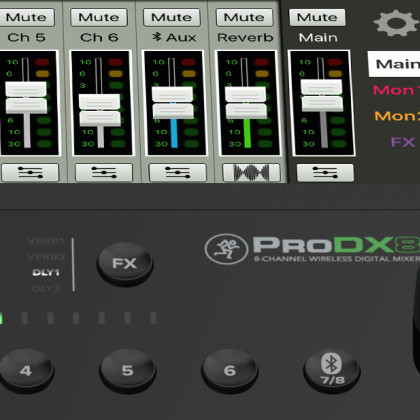Click the Ch 6 upper fader cap

point(99,102)
